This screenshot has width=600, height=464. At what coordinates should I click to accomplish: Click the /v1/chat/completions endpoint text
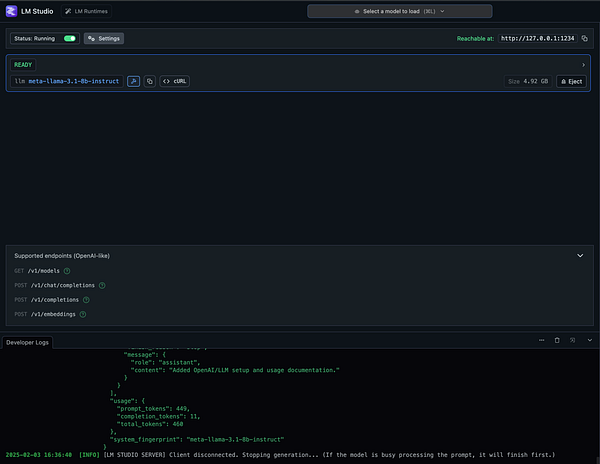(x=62, y=285)
